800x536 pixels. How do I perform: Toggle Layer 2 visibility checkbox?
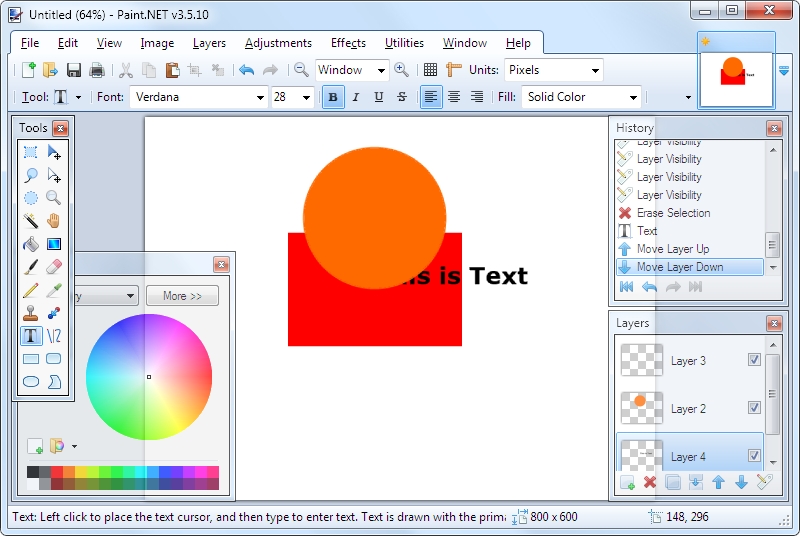755,408
